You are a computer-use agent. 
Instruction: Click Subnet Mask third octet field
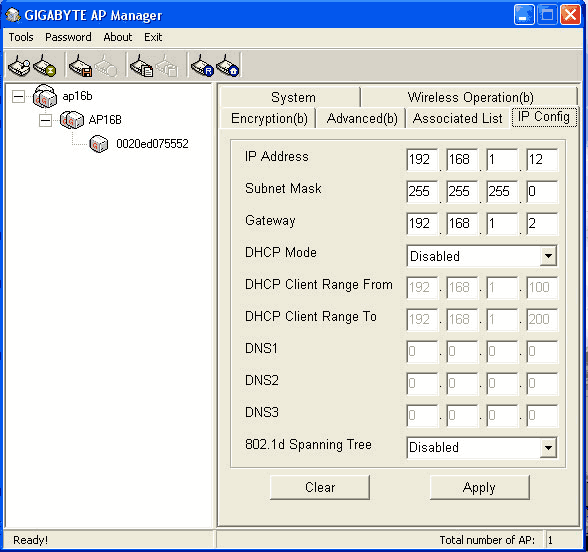click(x=502, y=192)
